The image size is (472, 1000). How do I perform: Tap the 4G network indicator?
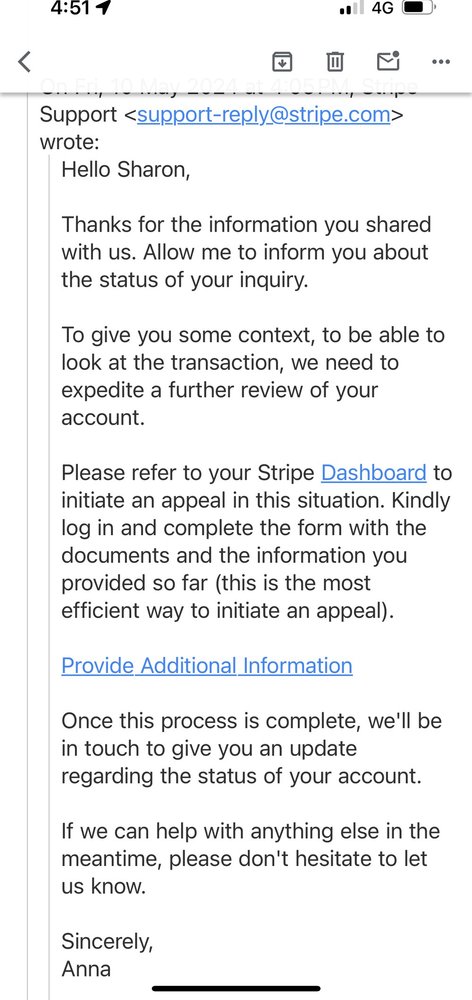tap(383, 8)
